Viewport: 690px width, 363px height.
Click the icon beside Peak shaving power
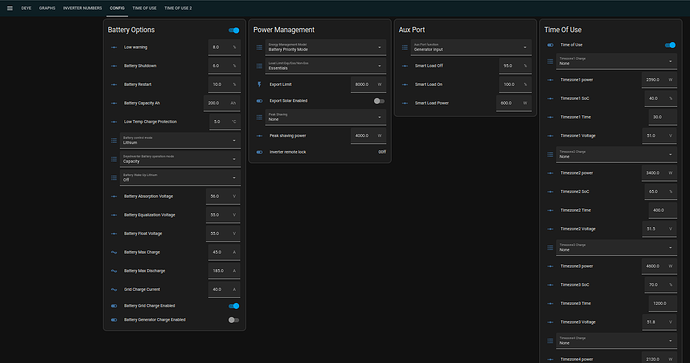pos(259,136)
